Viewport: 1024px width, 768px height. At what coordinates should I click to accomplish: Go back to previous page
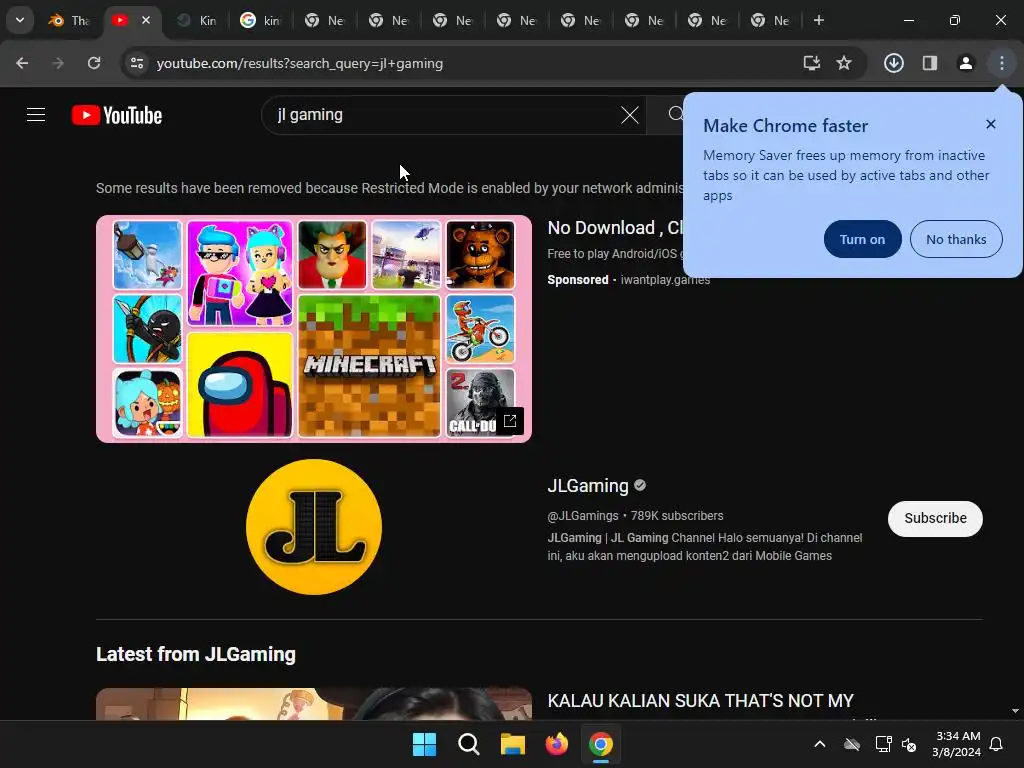22,63
